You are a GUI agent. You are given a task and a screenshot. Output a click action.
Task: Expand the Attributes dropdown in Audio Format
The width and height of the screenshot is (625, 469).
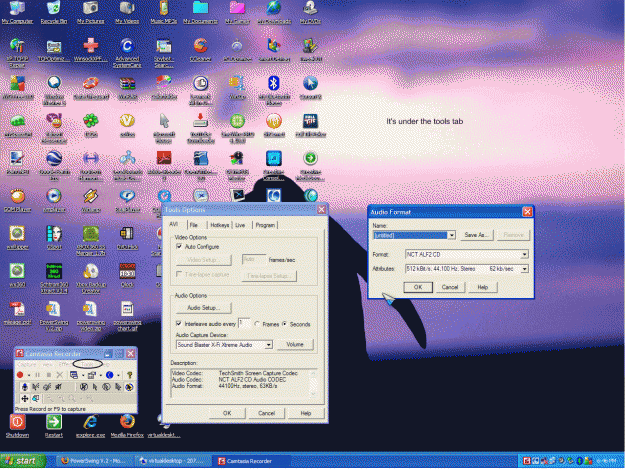tap(525, 269)
